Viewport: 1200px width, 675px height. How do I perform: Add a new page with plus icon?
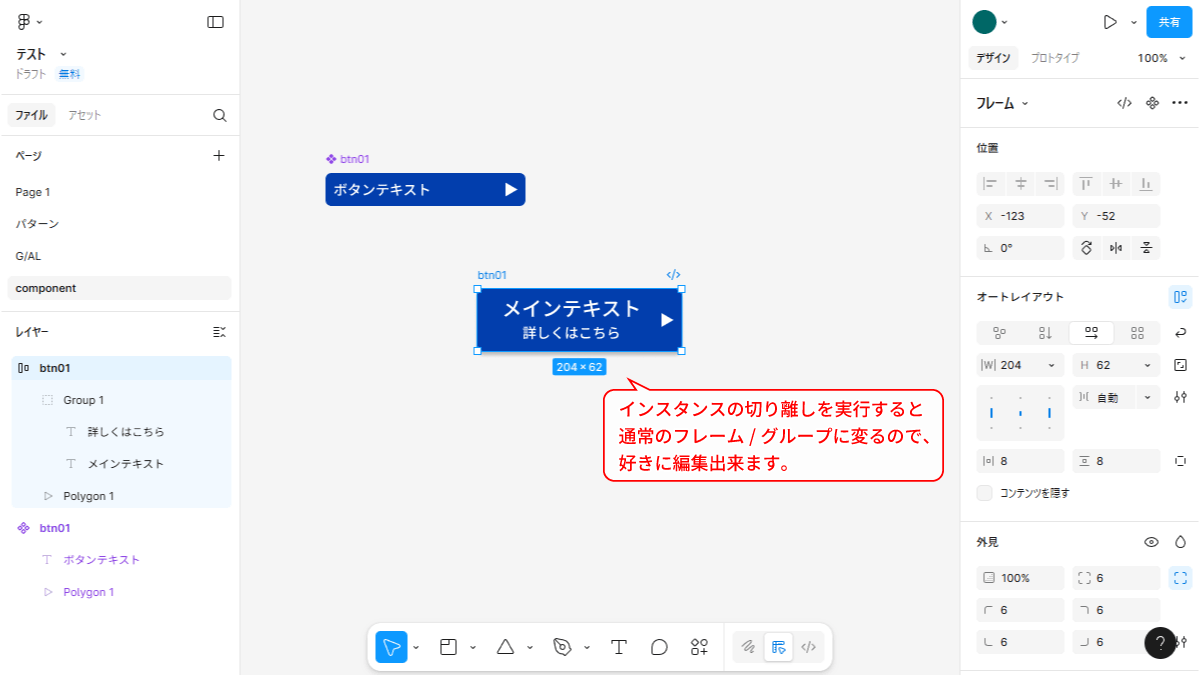219,156
